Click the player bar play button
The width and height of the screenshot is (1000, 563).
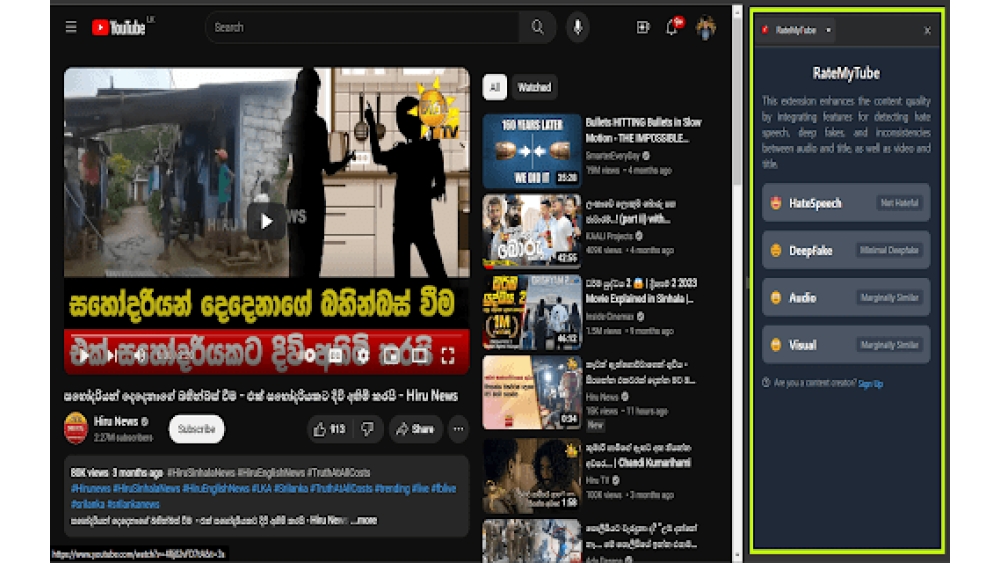point(84,356)
